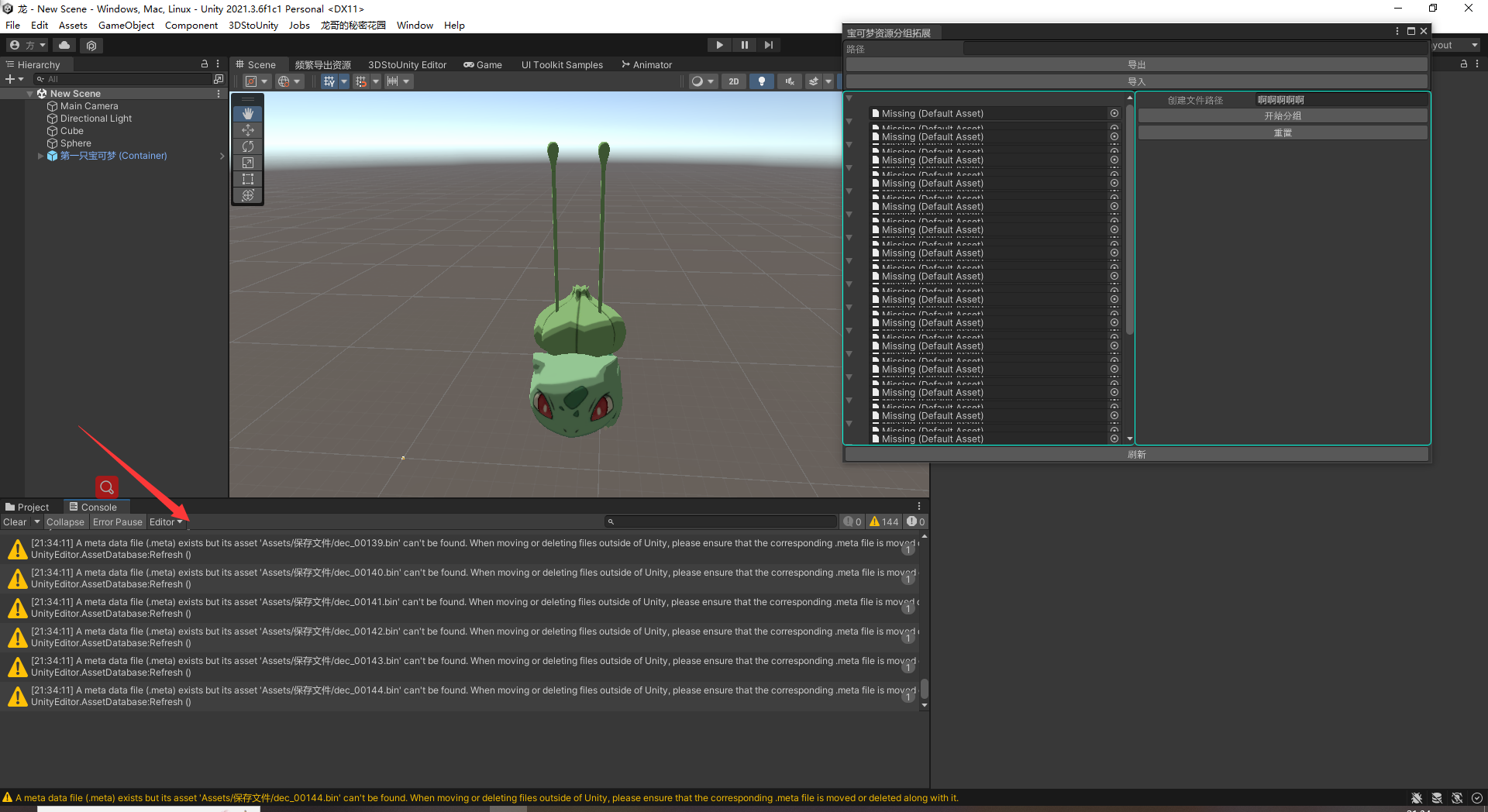Select the Scale tool
Viewport: 1488px width, 812px height.
tap(248, 163)
